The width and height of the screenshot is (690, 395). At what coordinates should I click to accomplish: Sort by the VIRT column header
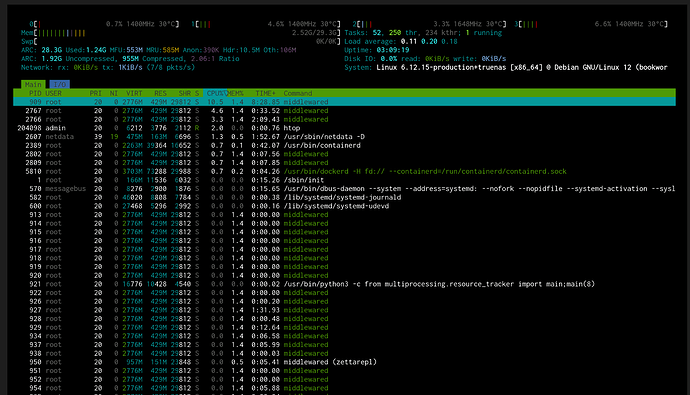pos(134,93)
